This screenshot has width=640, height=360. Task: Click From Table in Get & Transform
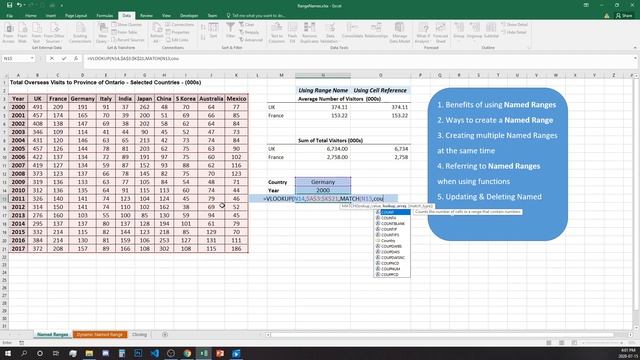click(x=124, y=32)
